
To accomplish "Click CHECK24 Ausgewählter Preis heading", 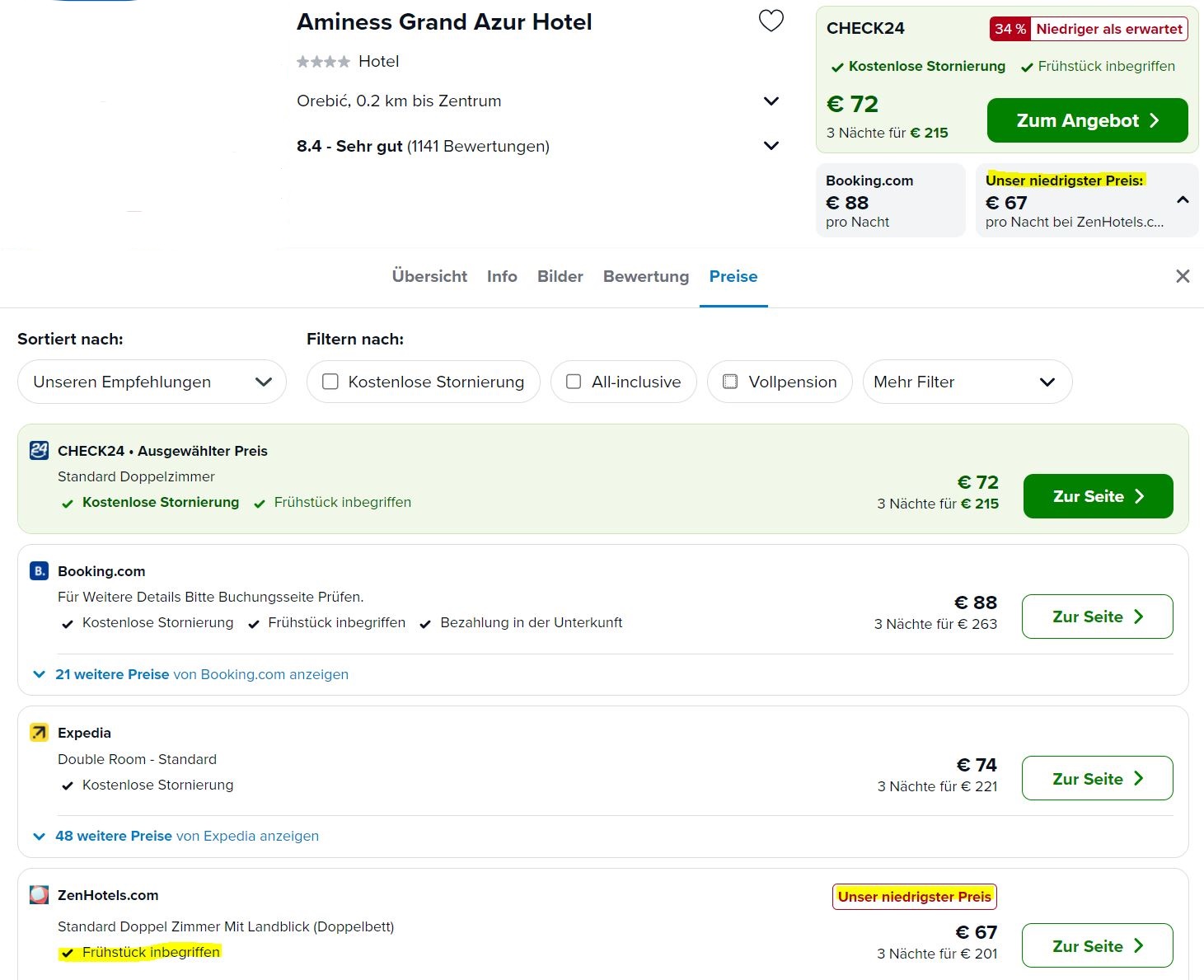I will [x=162, y=451].
